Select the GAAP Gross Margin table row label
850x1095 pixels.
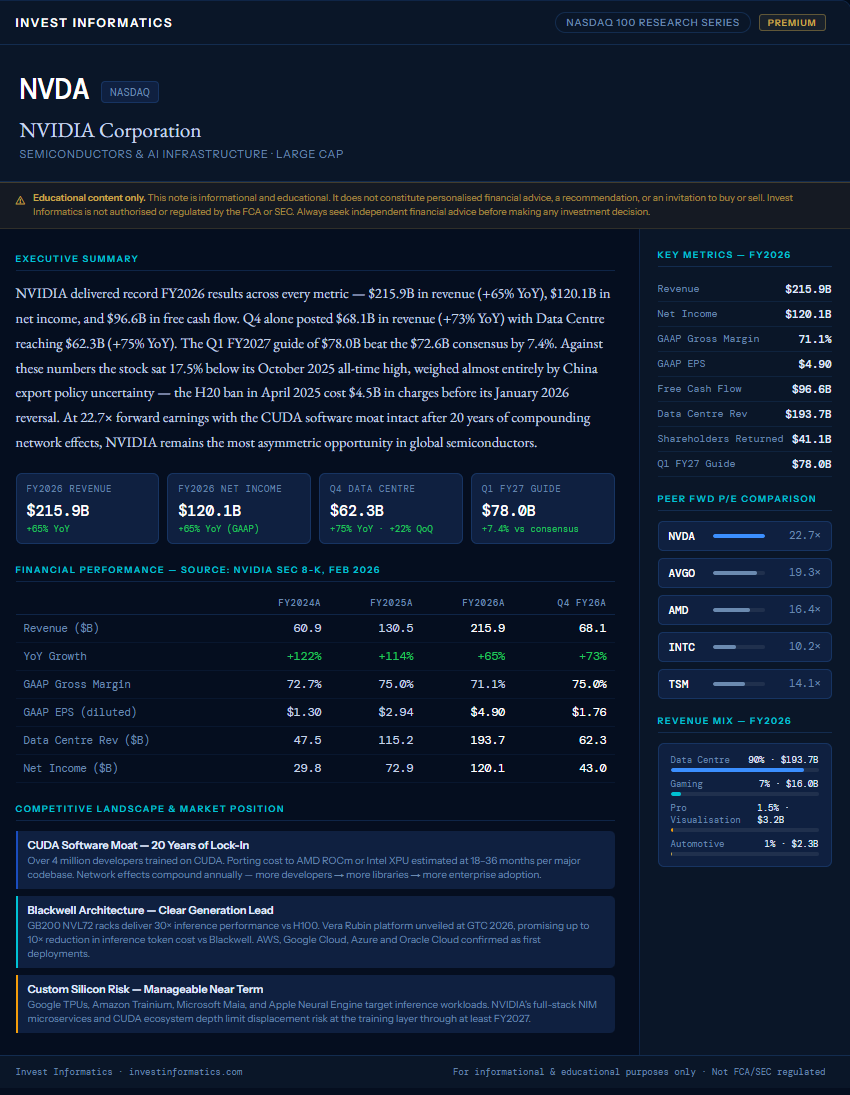point(77,684)
